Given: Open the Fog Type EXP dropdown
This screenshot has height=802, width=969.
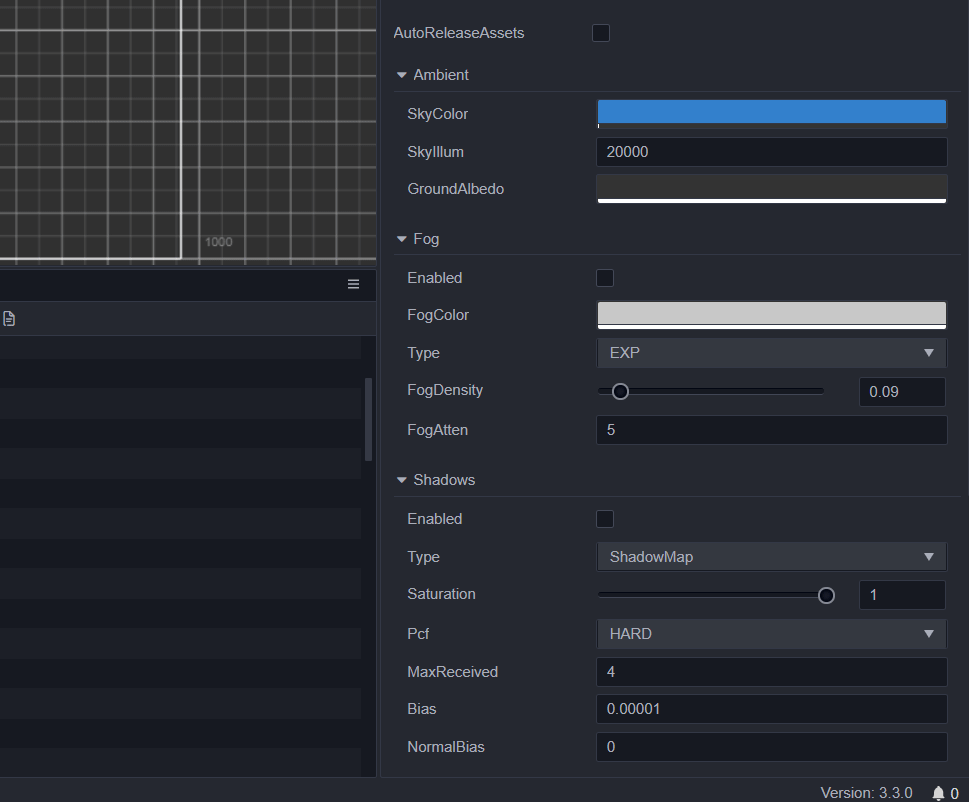Looking at the screenshot, I should (x=771, y=353).
